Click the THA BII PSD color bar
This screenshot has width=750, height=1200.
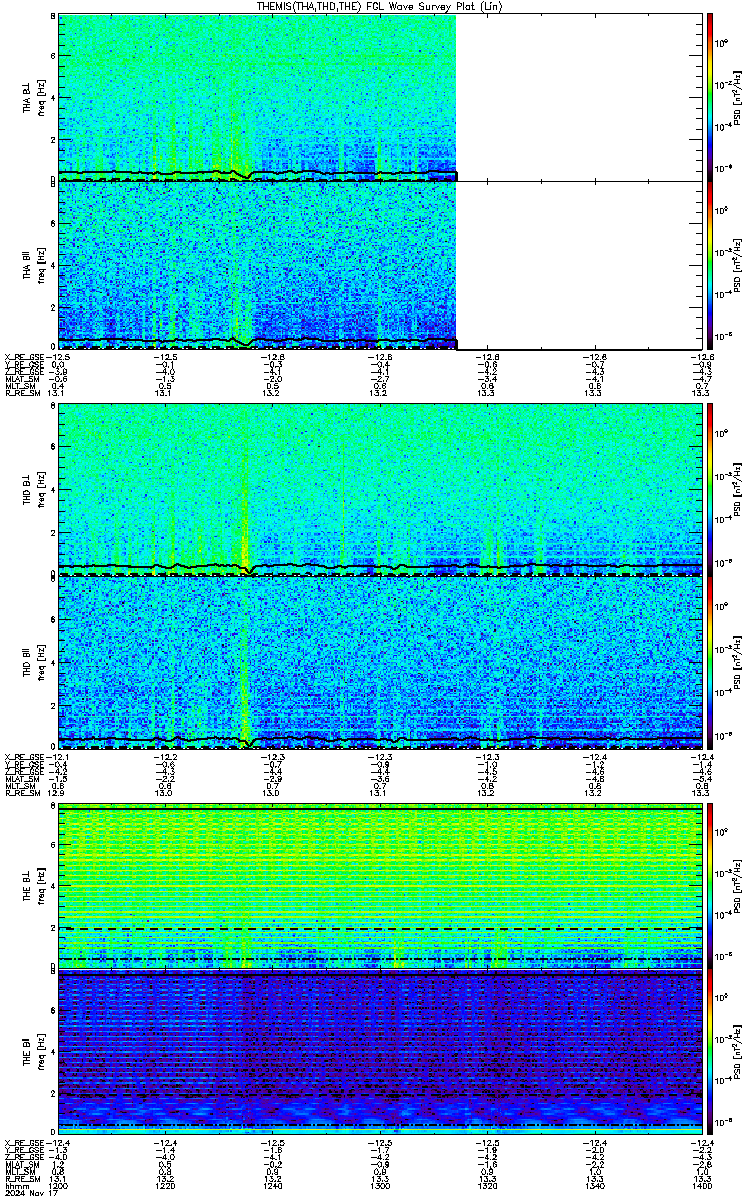click(x=709, y=265)
